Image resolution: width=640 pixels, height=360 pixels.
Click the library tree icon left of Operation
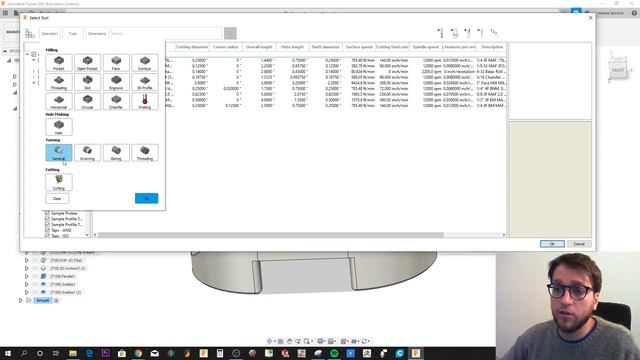point(30,33)
